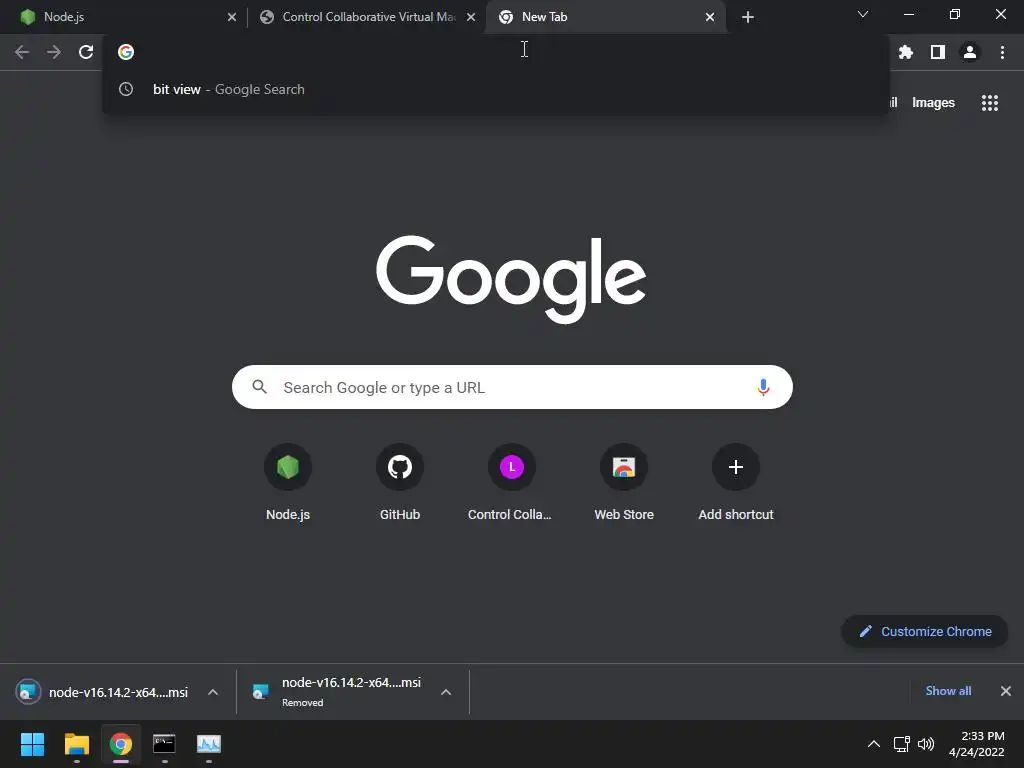Close the Node.js tab
Screen dimensions: 1024x768
232,17
